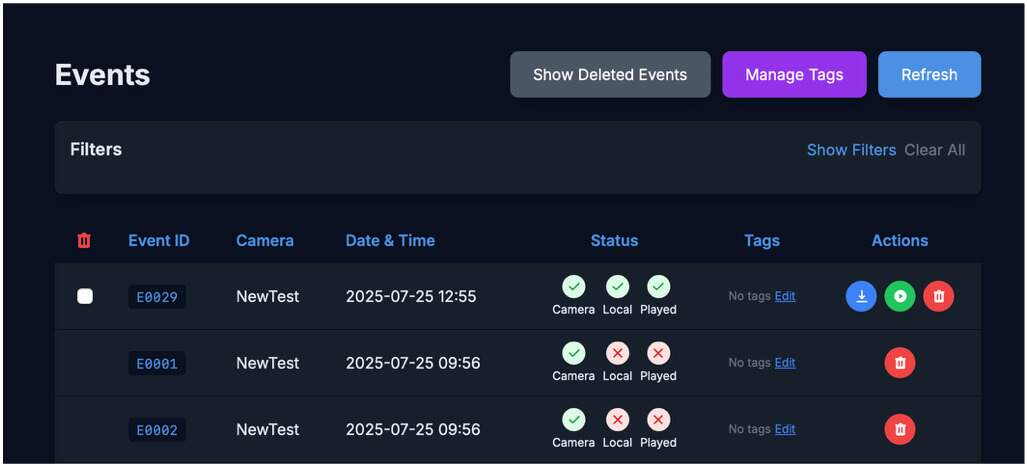Edit tags for event E0001
Viewport: 1027px width, 466px height.
click(785, 363)
